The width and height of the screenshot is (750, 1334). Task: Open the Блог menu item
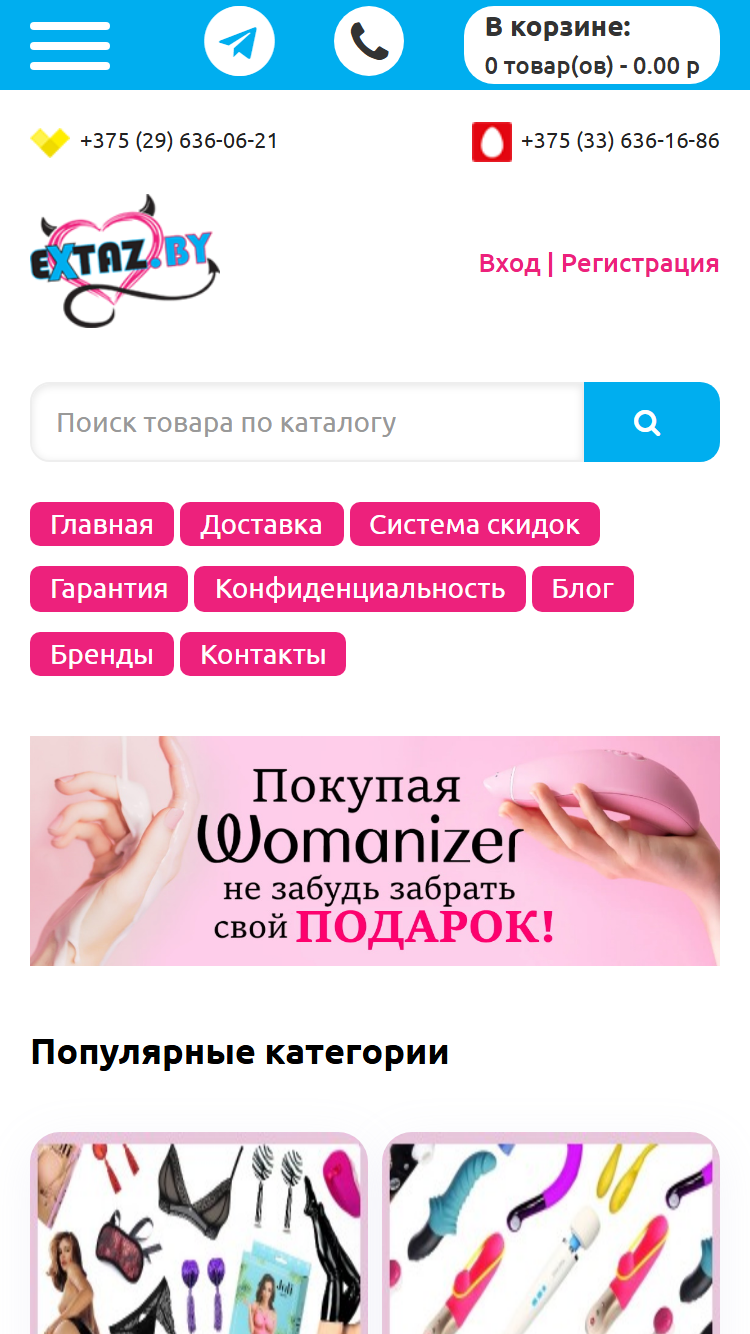[583, 588]
